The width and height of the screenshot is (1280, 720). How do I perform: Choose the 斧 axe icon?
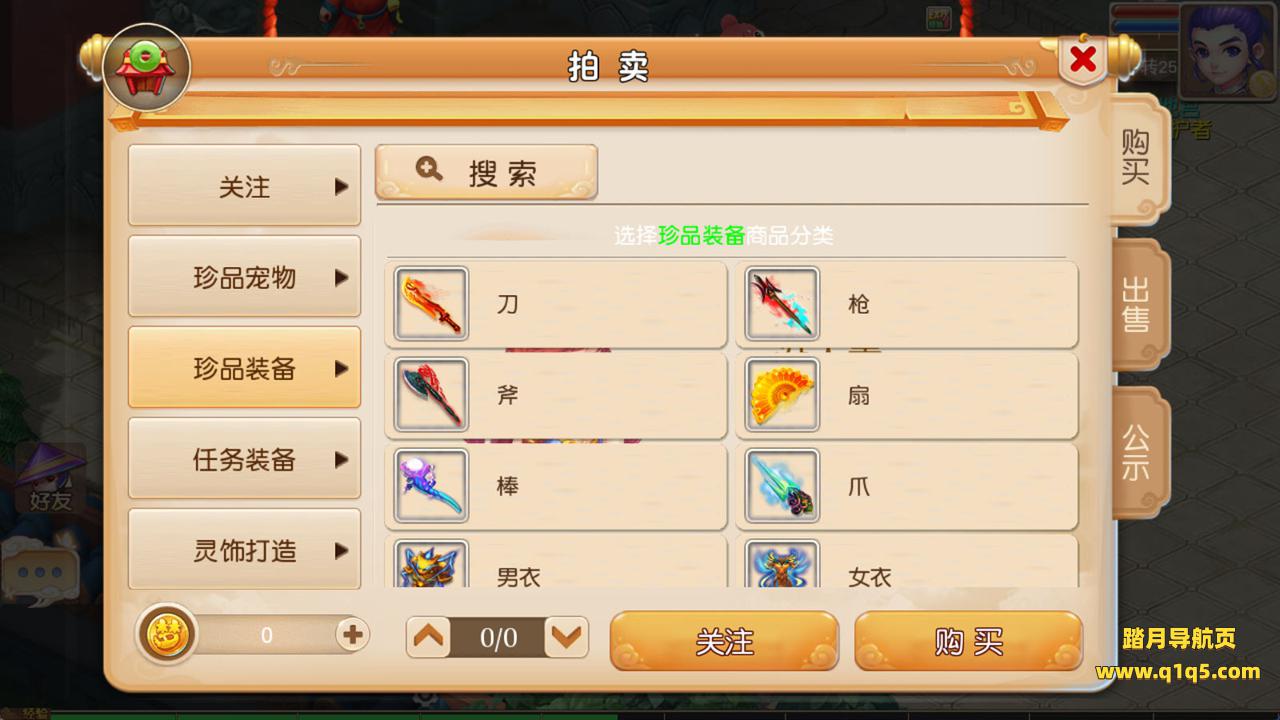(x=431, y=395)
